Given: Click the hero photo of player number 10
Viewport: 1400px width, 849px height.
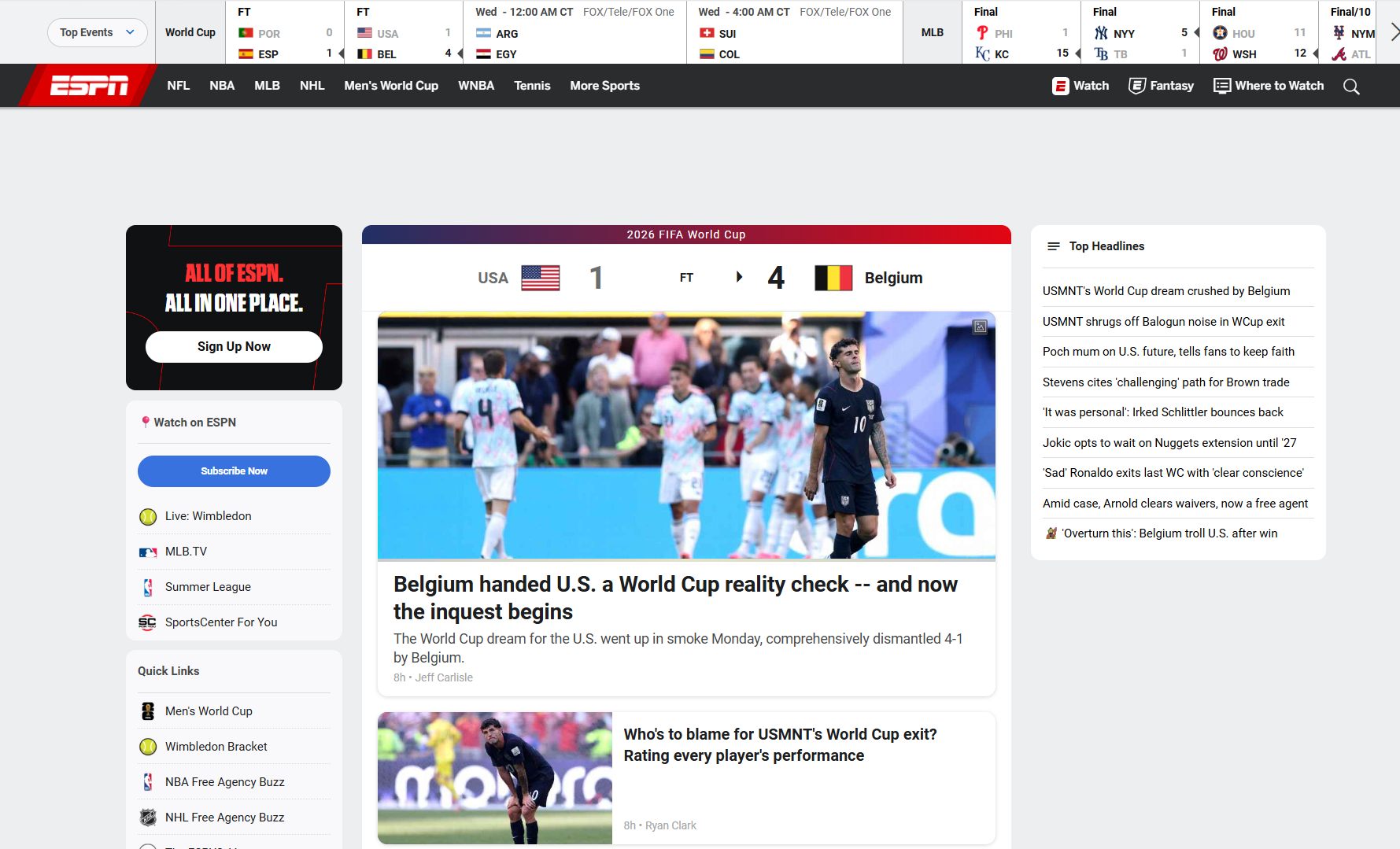Looking at the screenshot, I should click(686, 435).
